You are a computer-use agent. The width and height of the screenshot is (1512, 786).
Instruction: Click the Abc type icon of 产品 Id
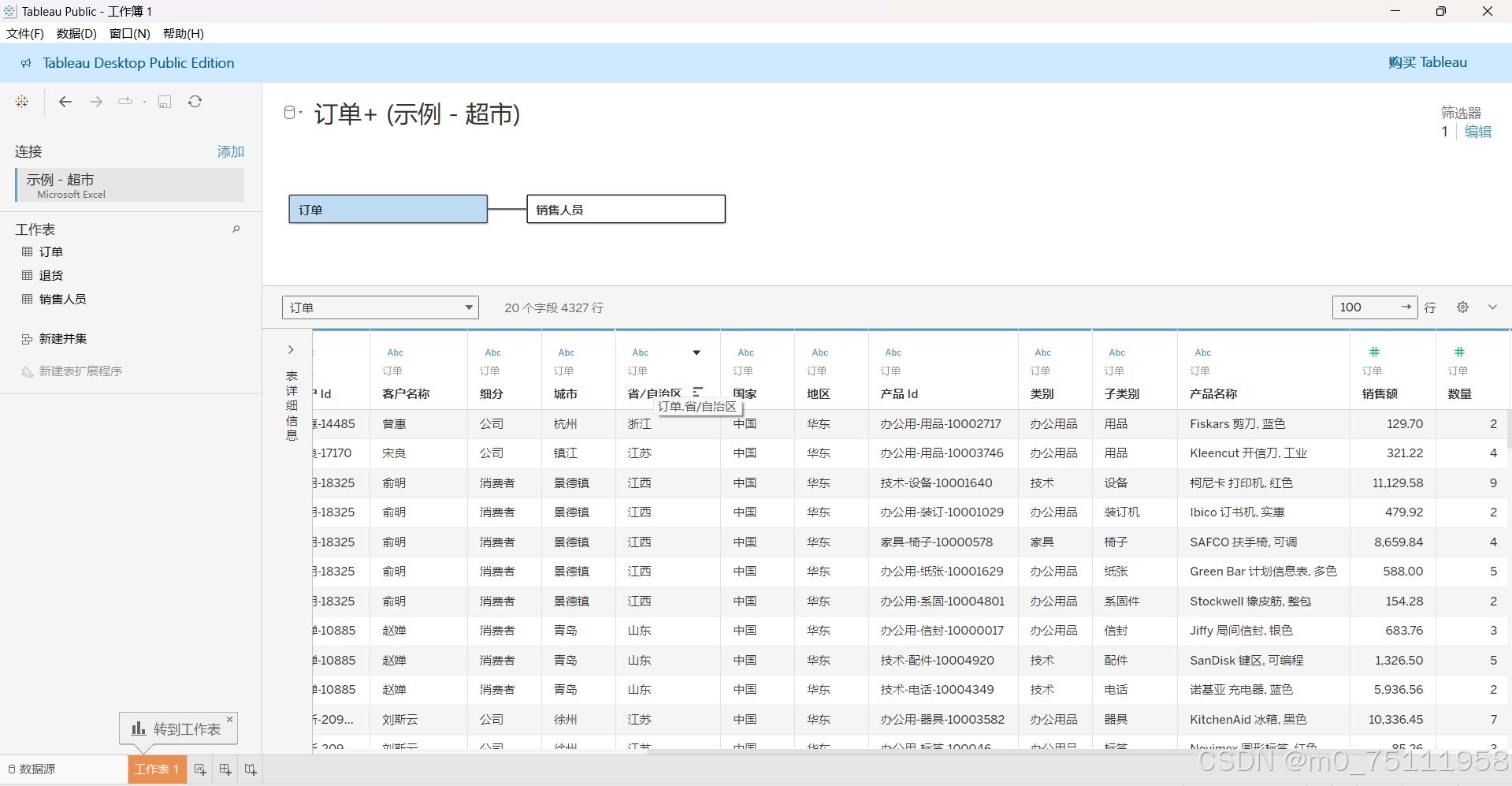click(x=893, y=352)
